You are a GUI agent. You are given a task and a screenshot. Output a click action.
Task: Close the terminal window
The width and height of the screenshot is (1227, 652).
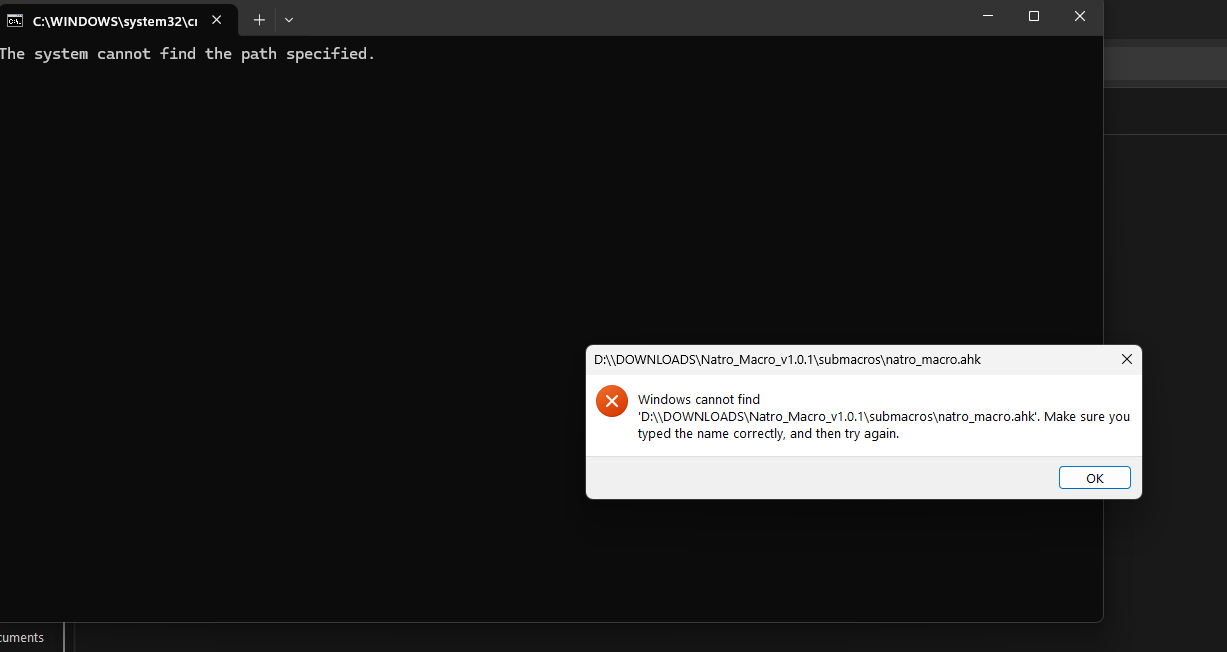coord(1080,16)
